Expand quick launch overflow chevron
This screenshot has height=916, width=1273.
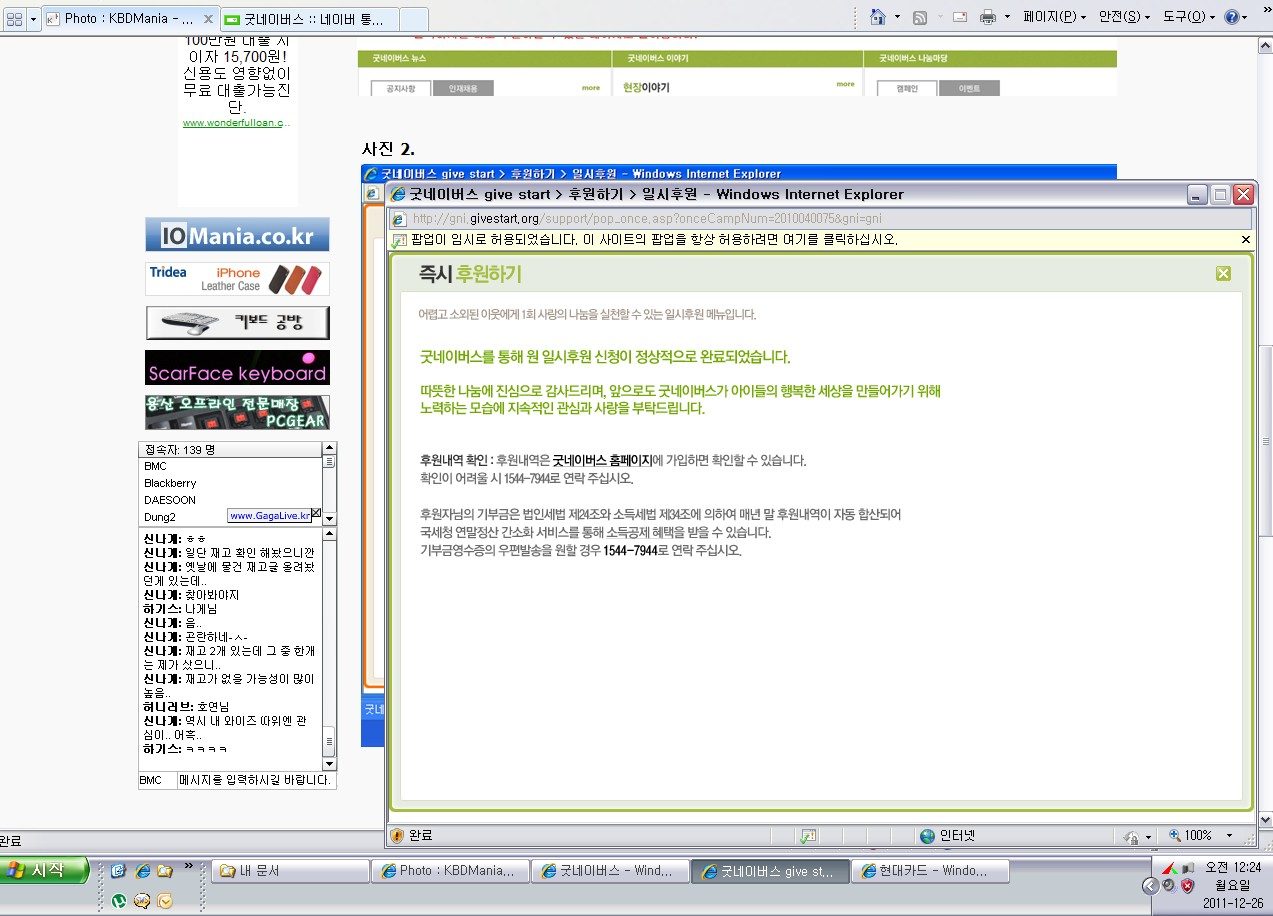pyautogui.click(x=189, y=866)
